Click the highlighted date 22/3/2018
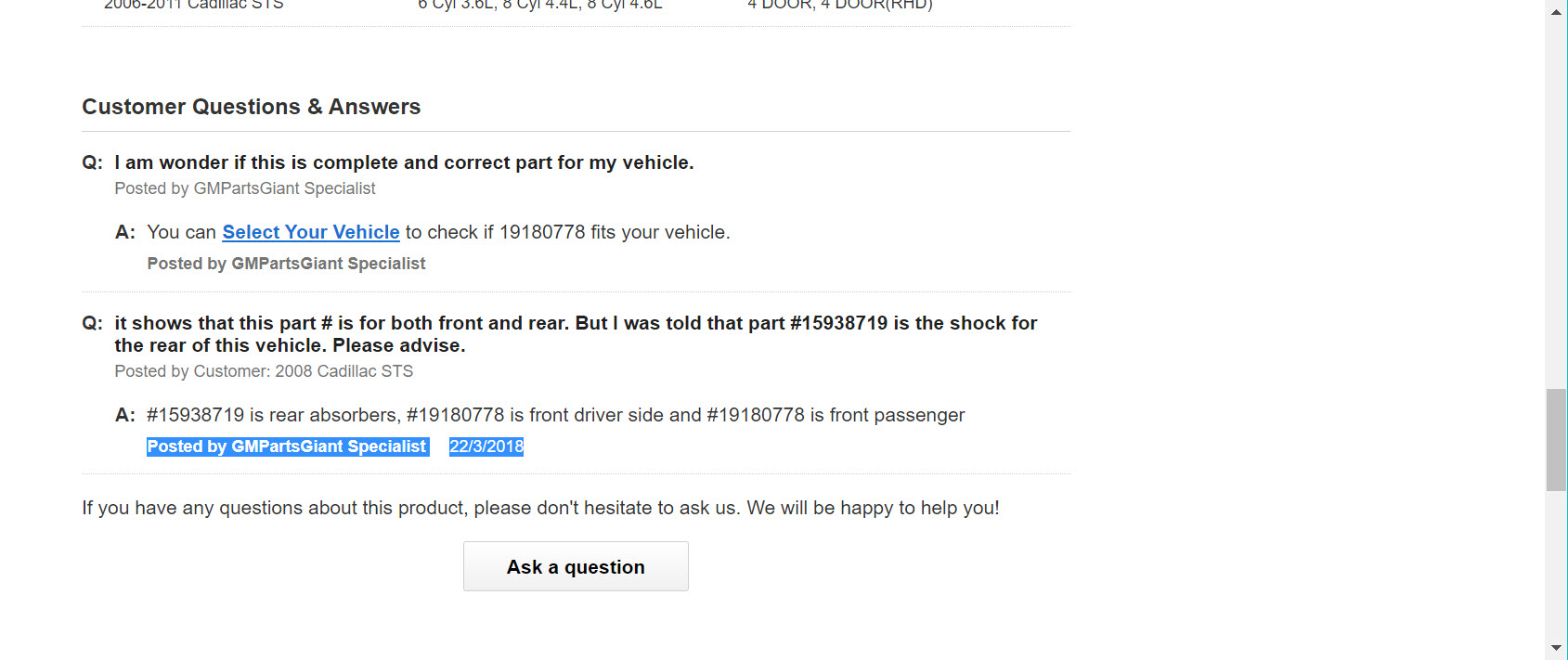 486,446
